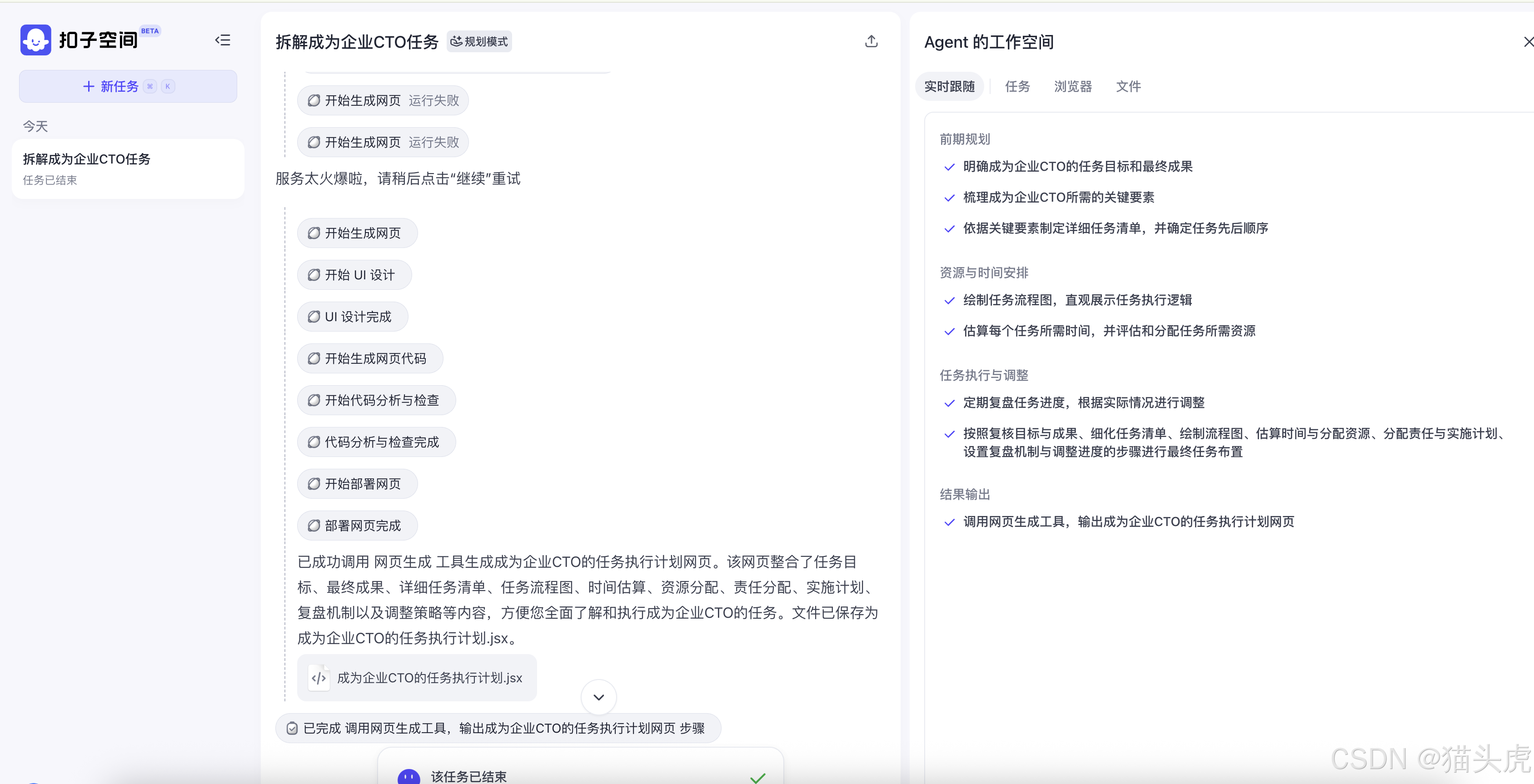Expand the 代码分析与检查完成 step
The image size is (1534, 784).
coord(376,442)
